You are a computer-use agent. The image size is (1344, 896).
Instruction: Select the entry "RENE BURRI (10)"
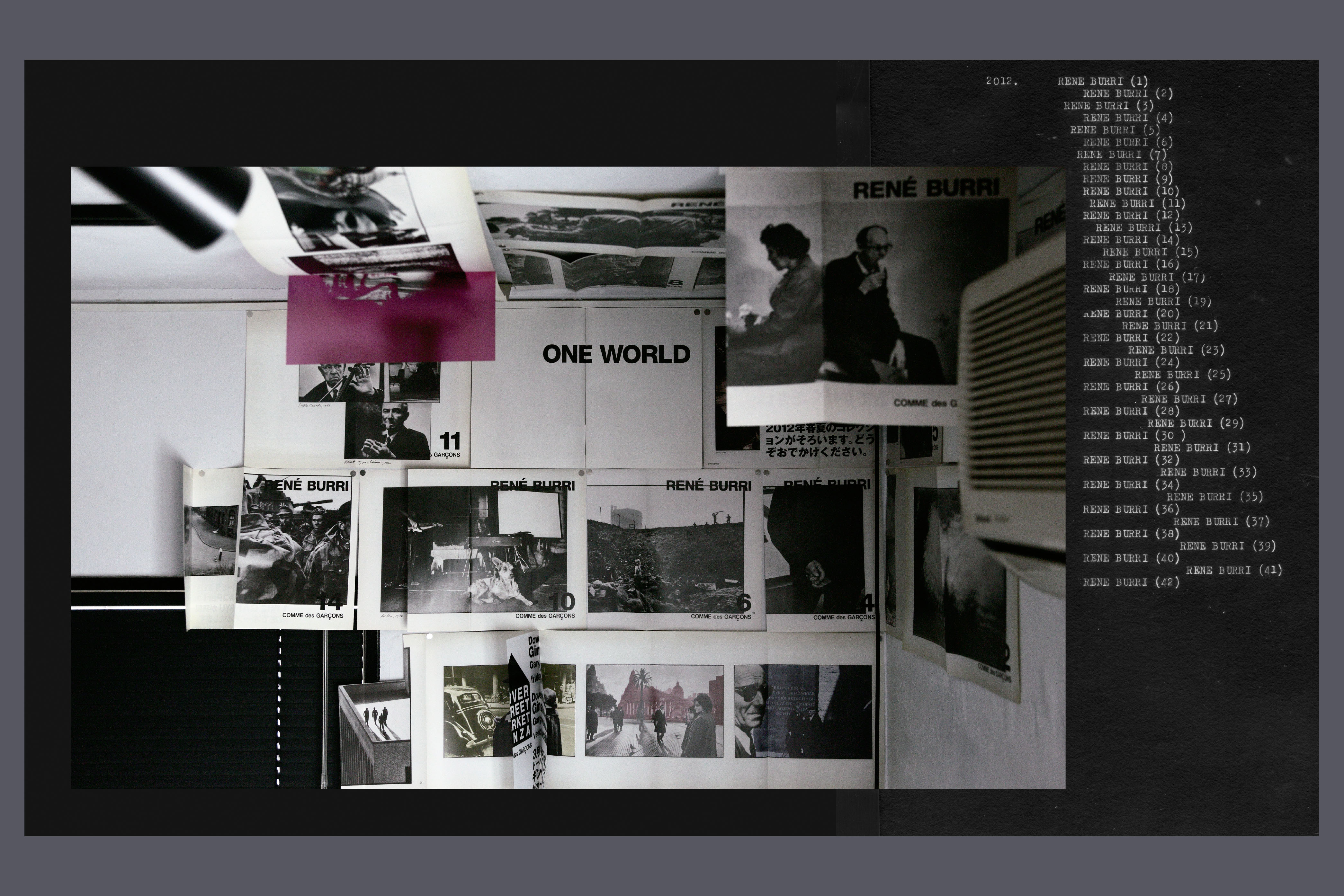1131,191
